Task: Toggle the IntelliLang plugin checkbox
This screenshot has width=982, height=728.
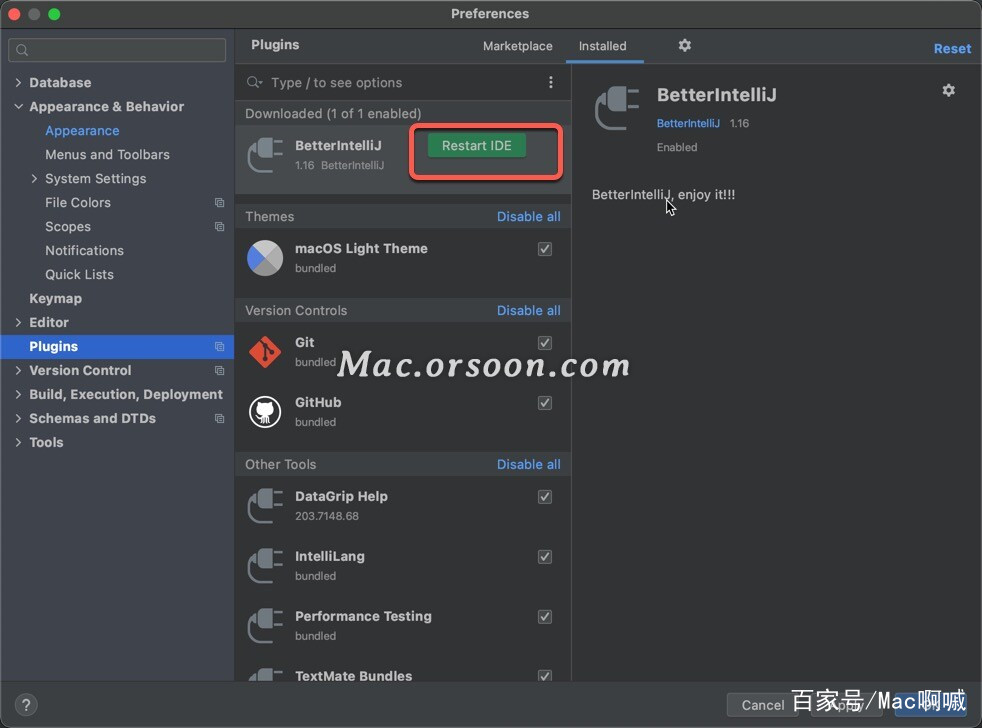Action: (x=545, y=557)
